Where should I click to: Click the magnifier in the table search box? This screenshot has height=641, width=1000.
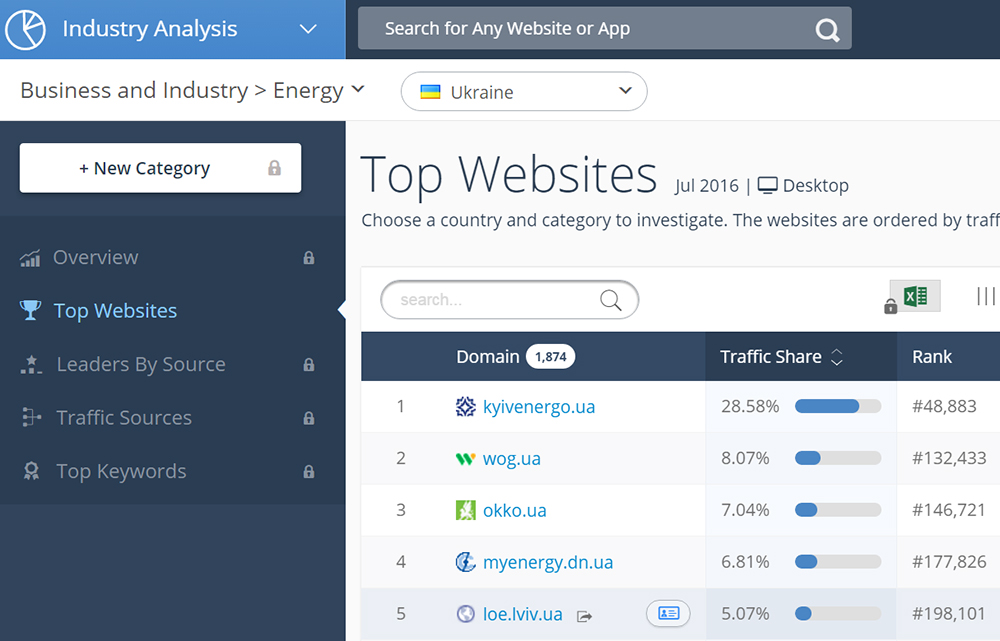pos(610,300)
